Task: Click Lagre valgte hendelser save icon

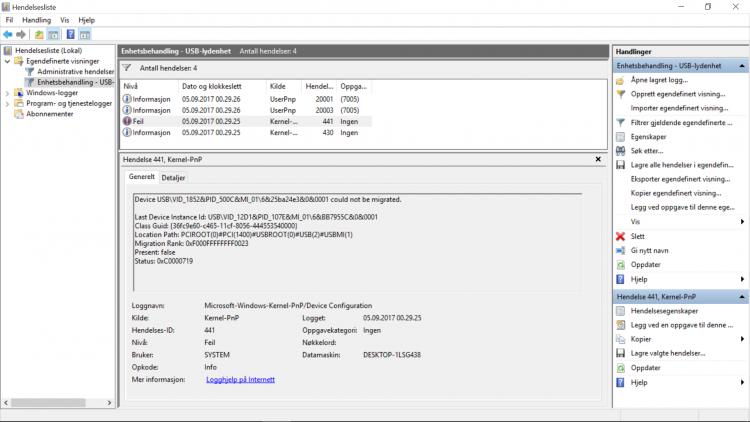Action: pyautogui.click(x=621, y=353)
